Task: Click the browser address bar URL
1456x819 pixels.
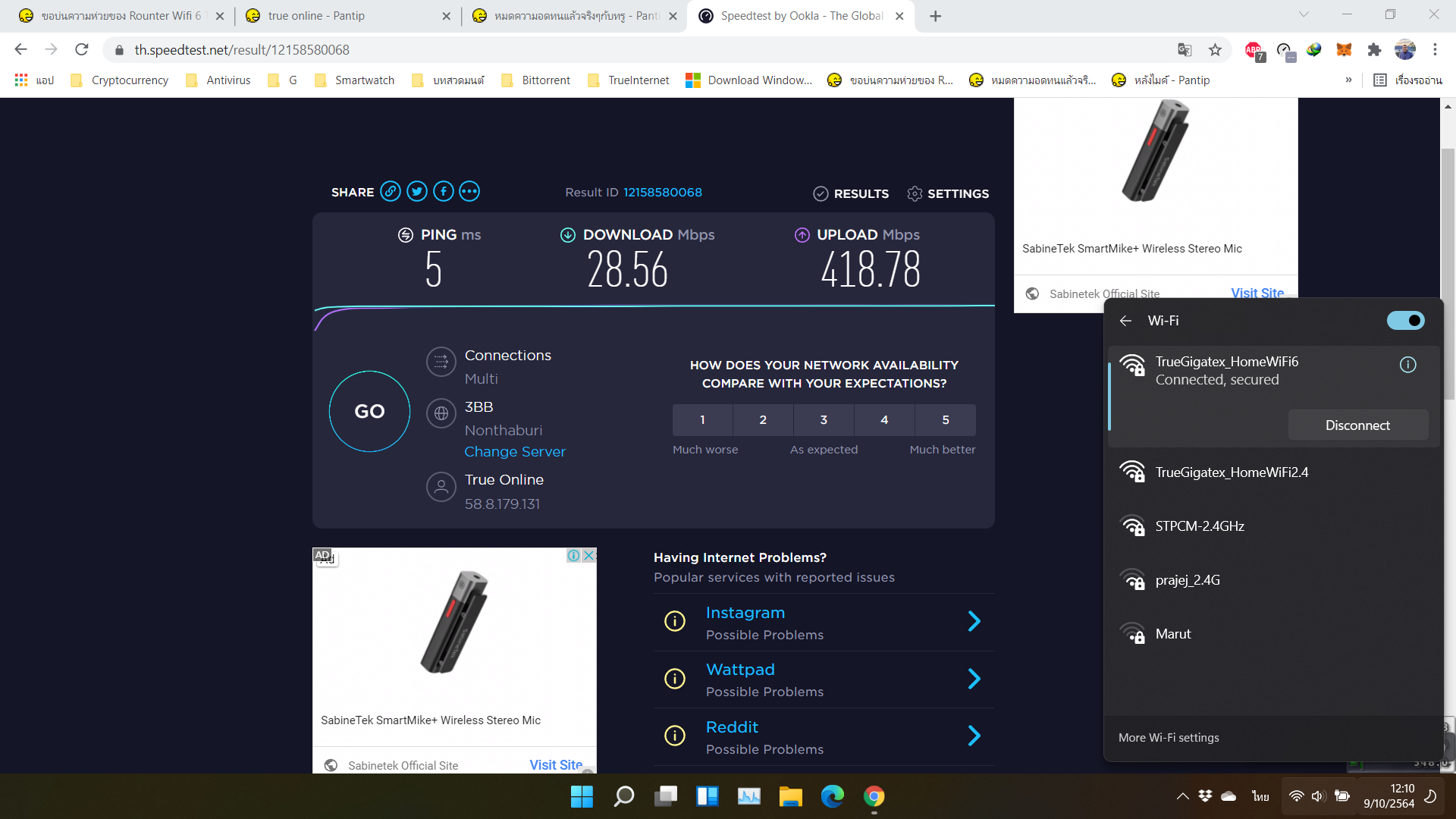Action: click(242, 50)
